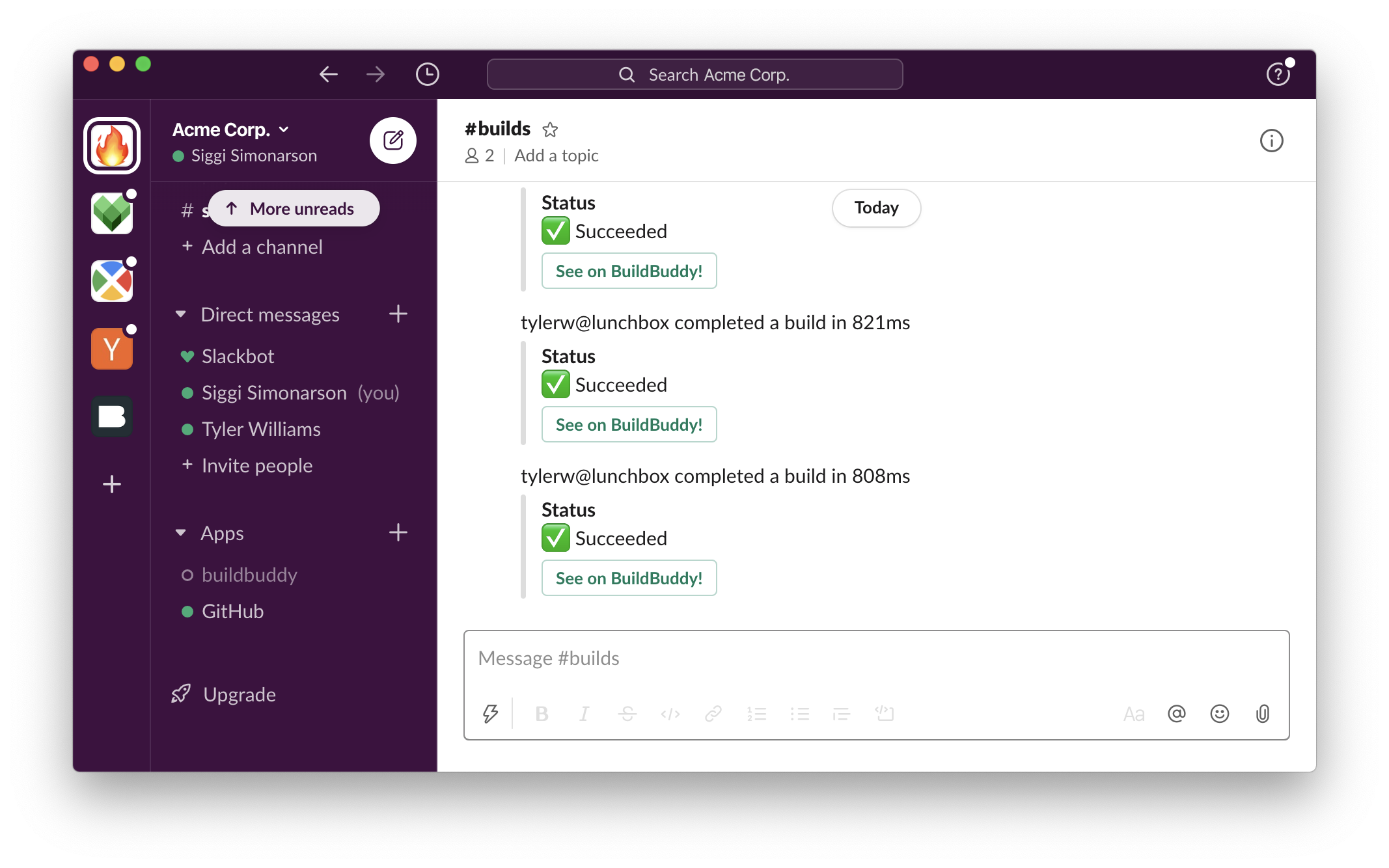
Task: Toggle ordered list formatting
Action: pos(756,714)
